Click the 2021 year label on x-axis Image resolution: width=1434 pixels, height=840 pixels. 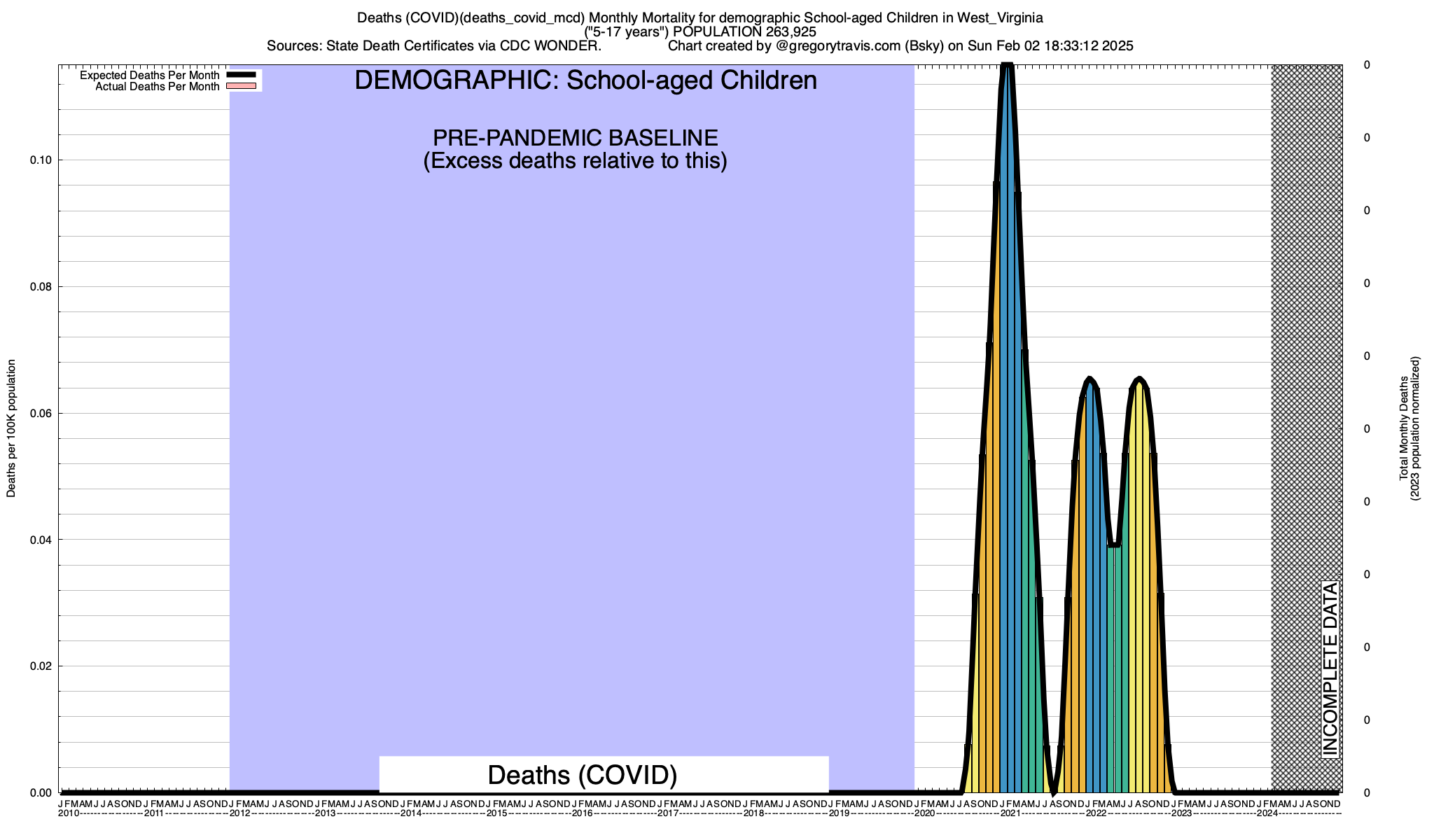pos(1010,813)
